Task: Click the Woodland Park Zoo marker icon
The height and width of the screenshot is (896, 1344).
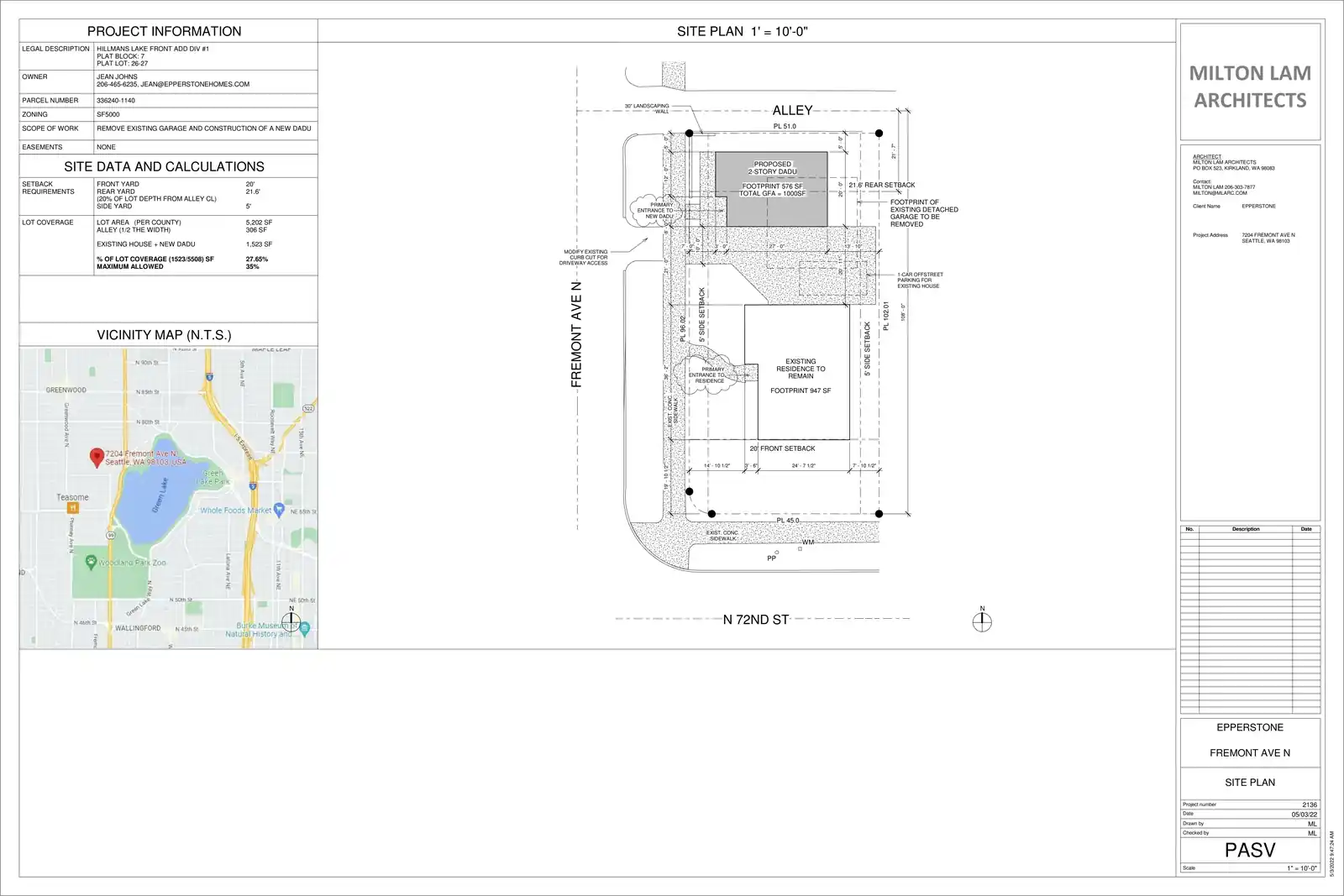Action: point(91,563)
